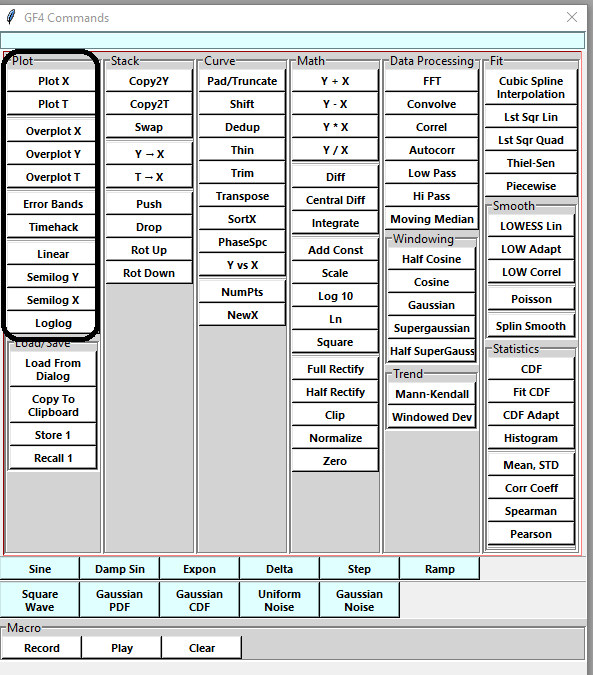Apply Poisson smoothing
The image size is (593, 675).
531,299
